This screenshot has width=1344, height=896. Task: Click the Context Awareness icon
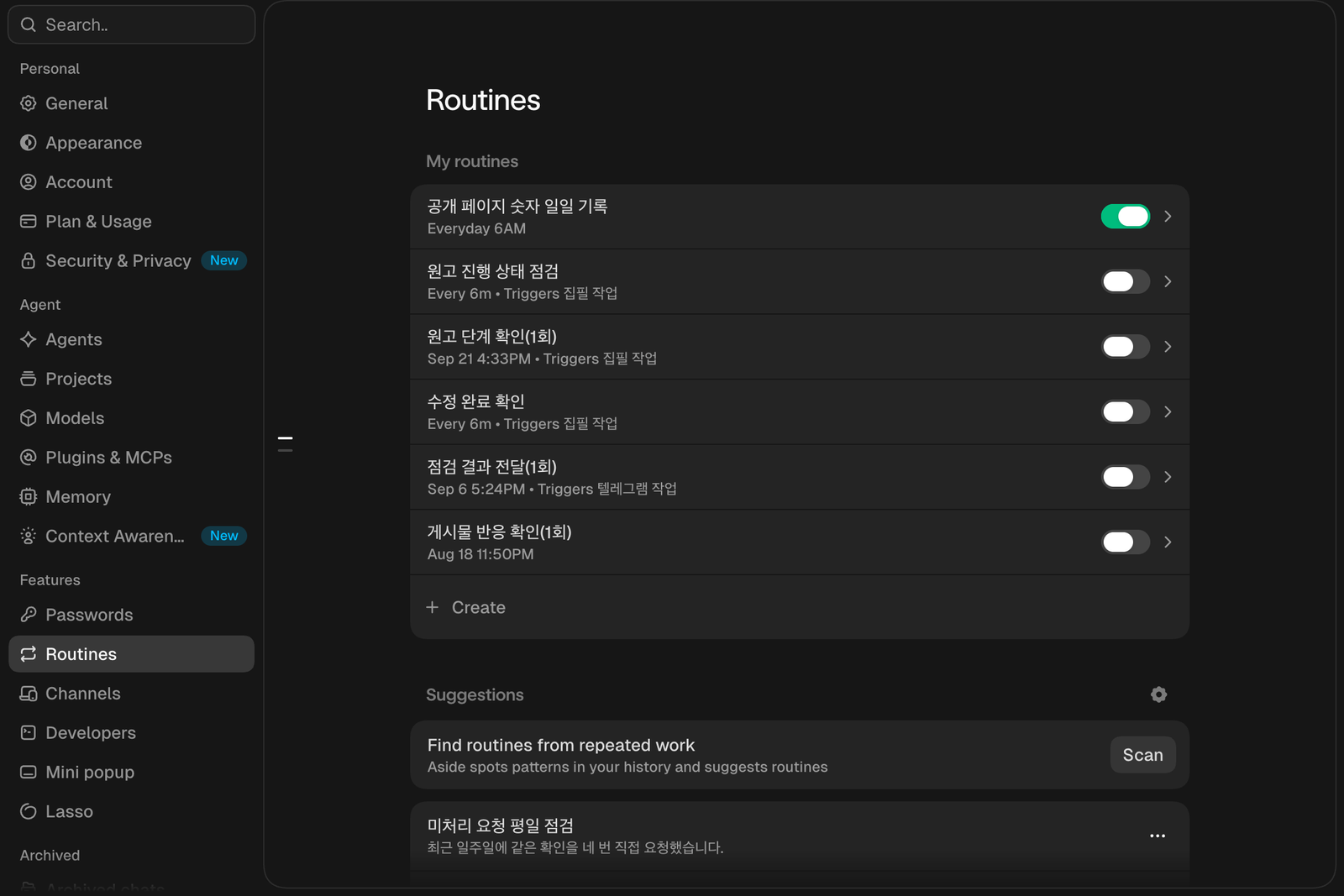29,536
